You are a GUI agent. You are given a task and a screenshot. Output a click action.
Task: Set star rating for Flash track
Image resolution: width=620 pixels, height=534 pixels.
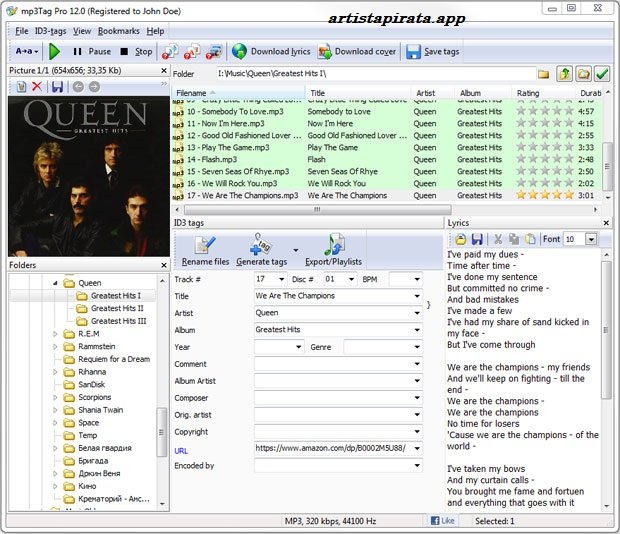pos(545,159)
